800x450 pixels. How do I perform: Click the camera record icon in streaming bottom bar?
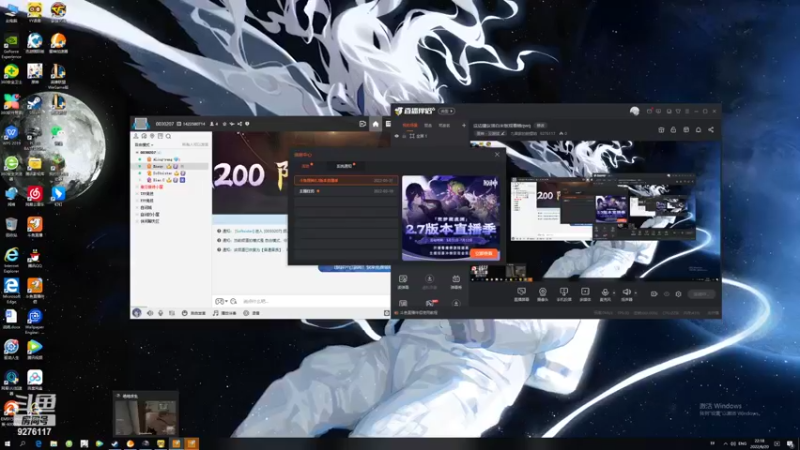click(654, 294)
